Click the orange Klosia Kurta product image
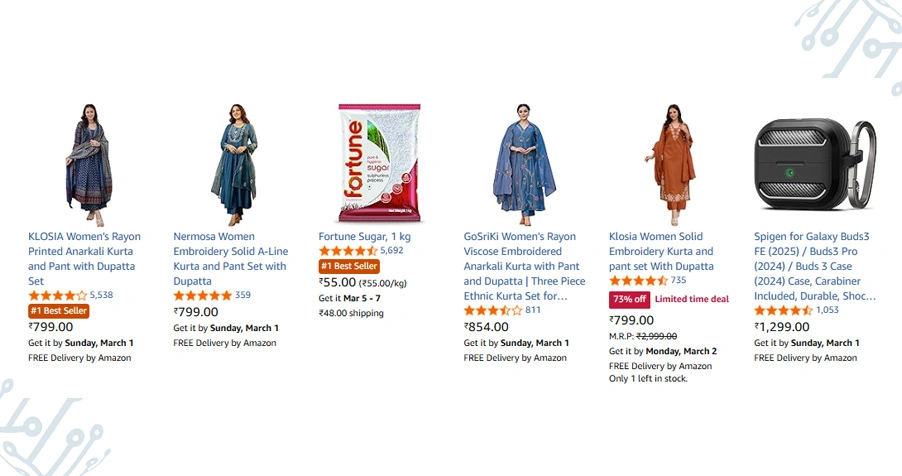This screenshot has width=902, height=476. point(668,164)
